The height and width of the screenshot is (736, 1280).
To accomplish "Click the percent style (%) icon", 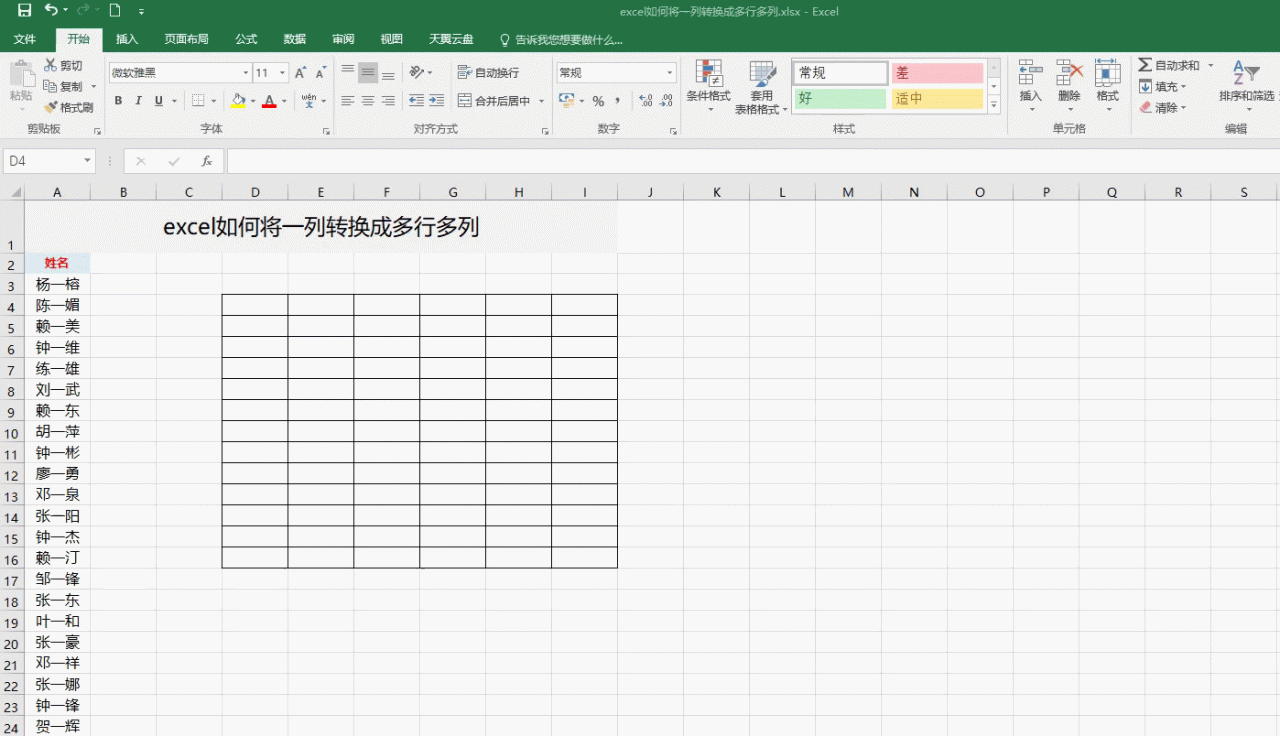I will (598, 101).
